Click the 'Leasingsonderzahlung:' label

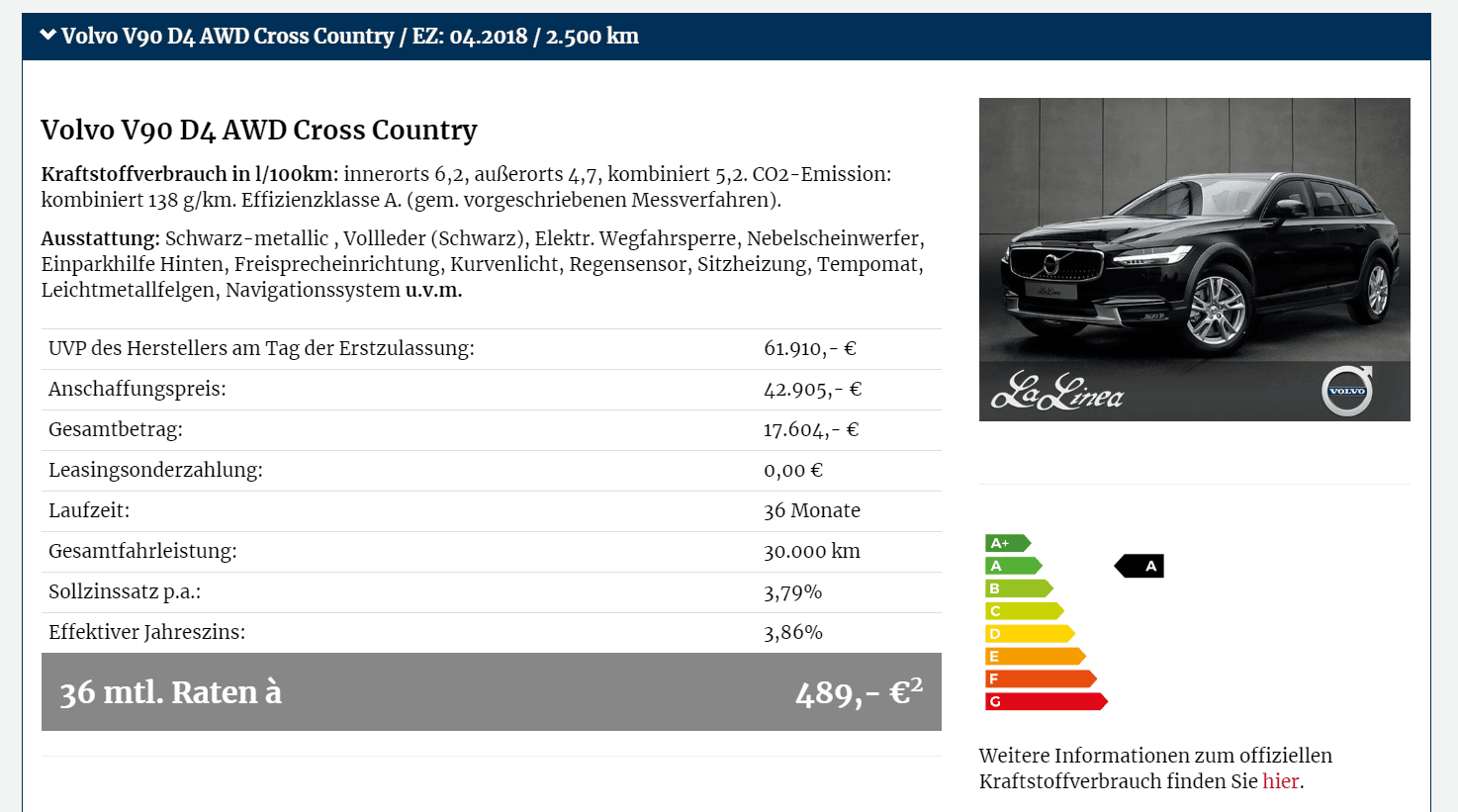click(x=155, y=471)
